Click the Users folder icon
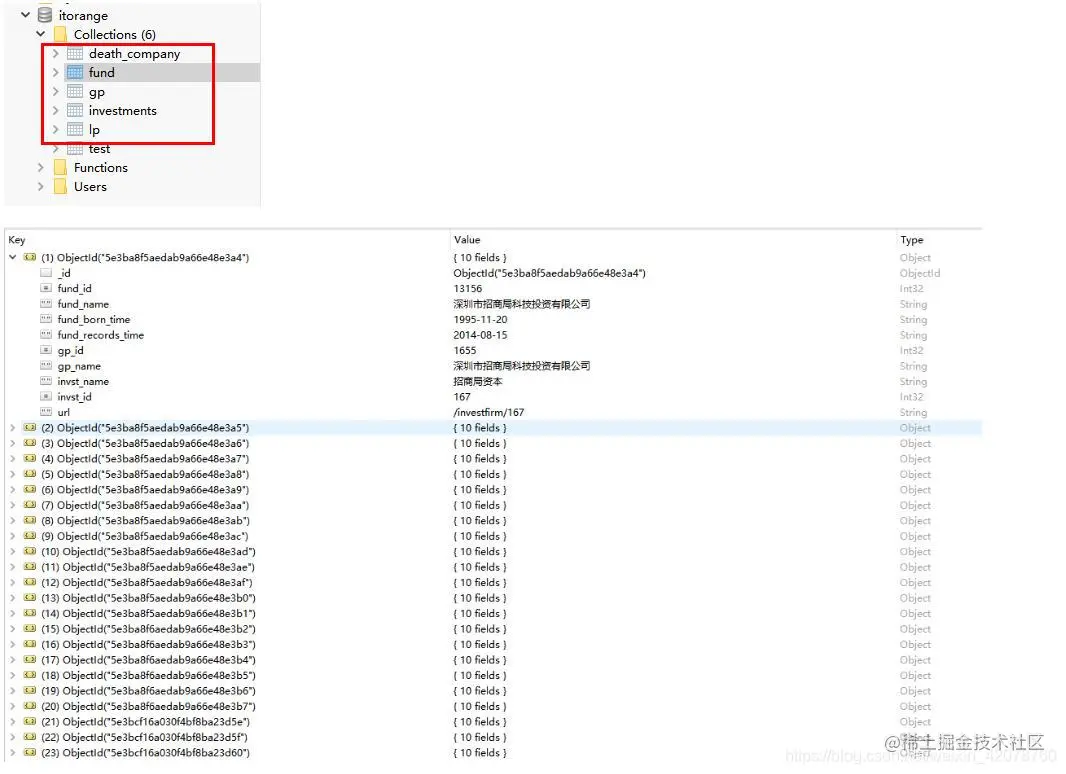The image size is (1066, 774). coord(60,186)
